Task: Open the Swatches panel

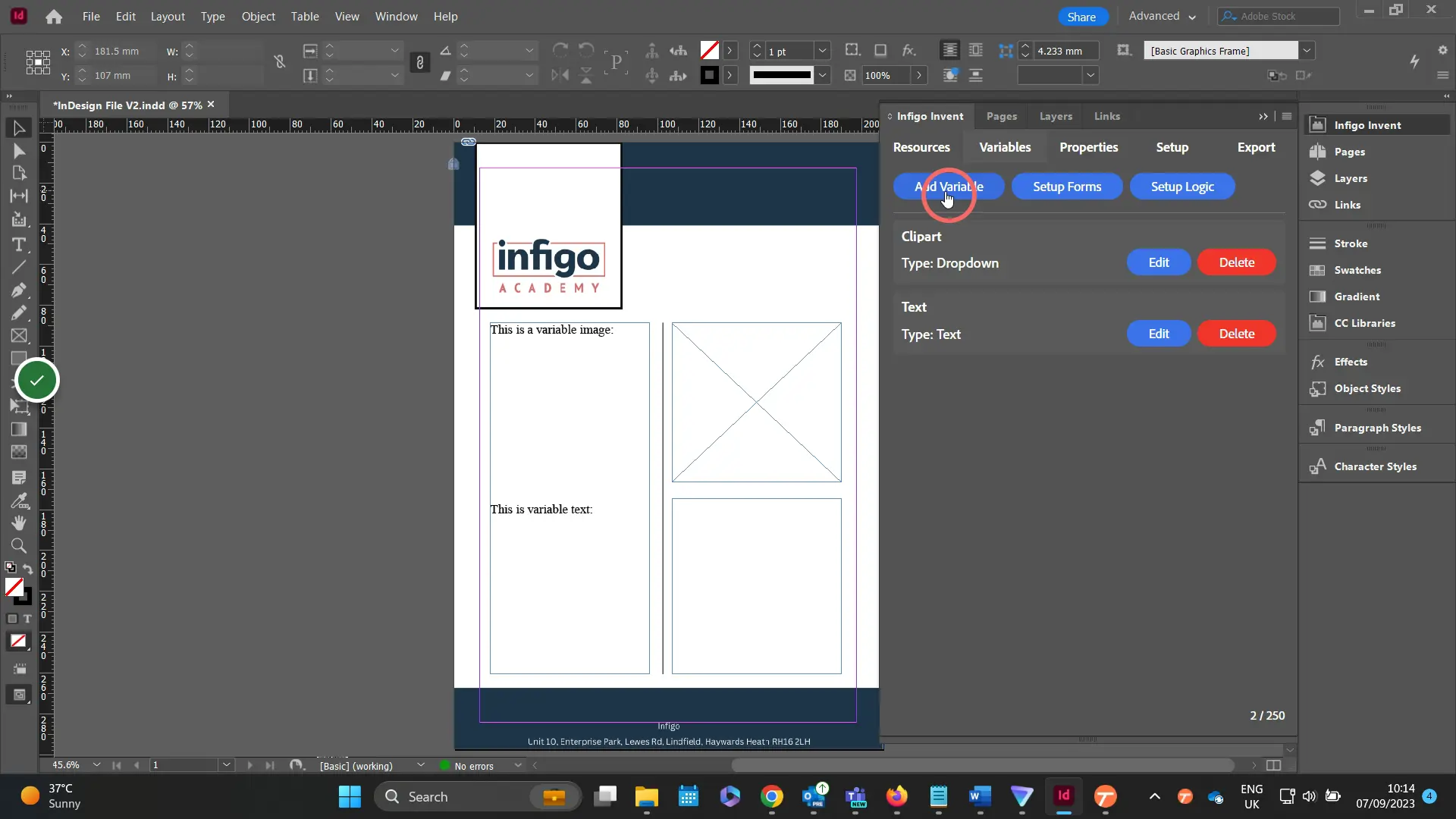Action: [1357, 270]
